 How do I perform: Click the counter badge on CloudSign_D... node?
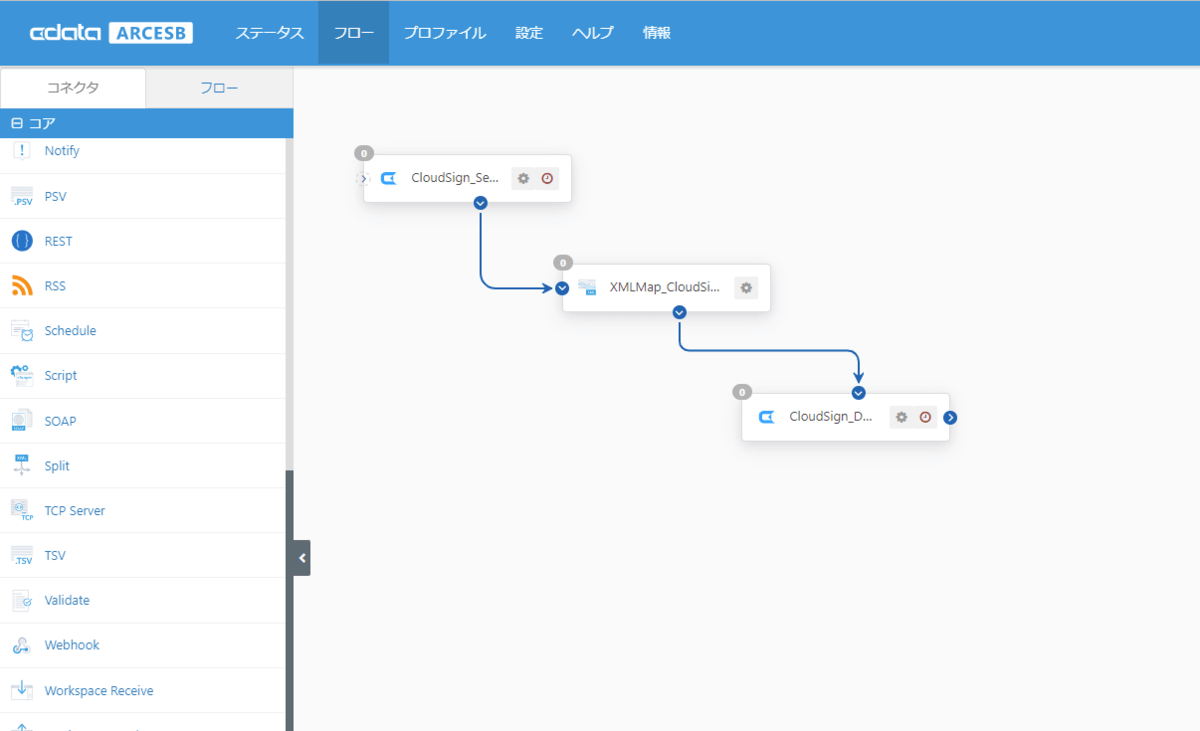[742, 392]
